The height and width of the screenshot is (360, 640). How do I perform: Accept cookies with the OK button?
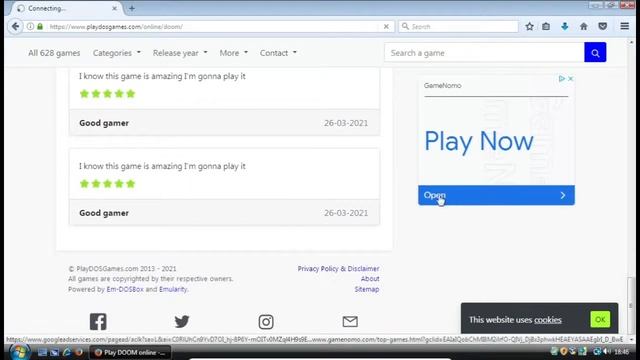coord(600,320)
